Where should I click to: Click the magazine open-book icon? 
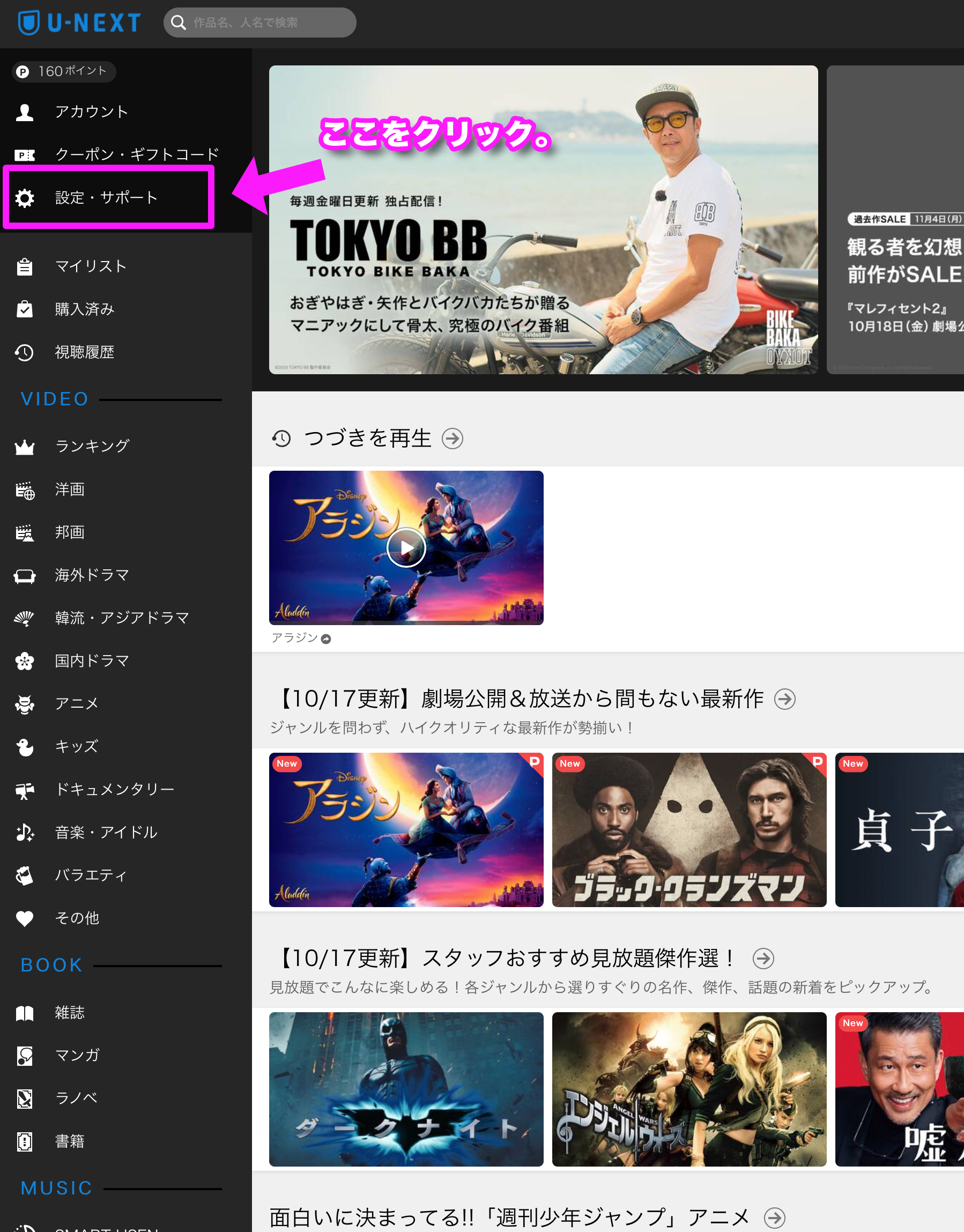[x=24, y=1013]
